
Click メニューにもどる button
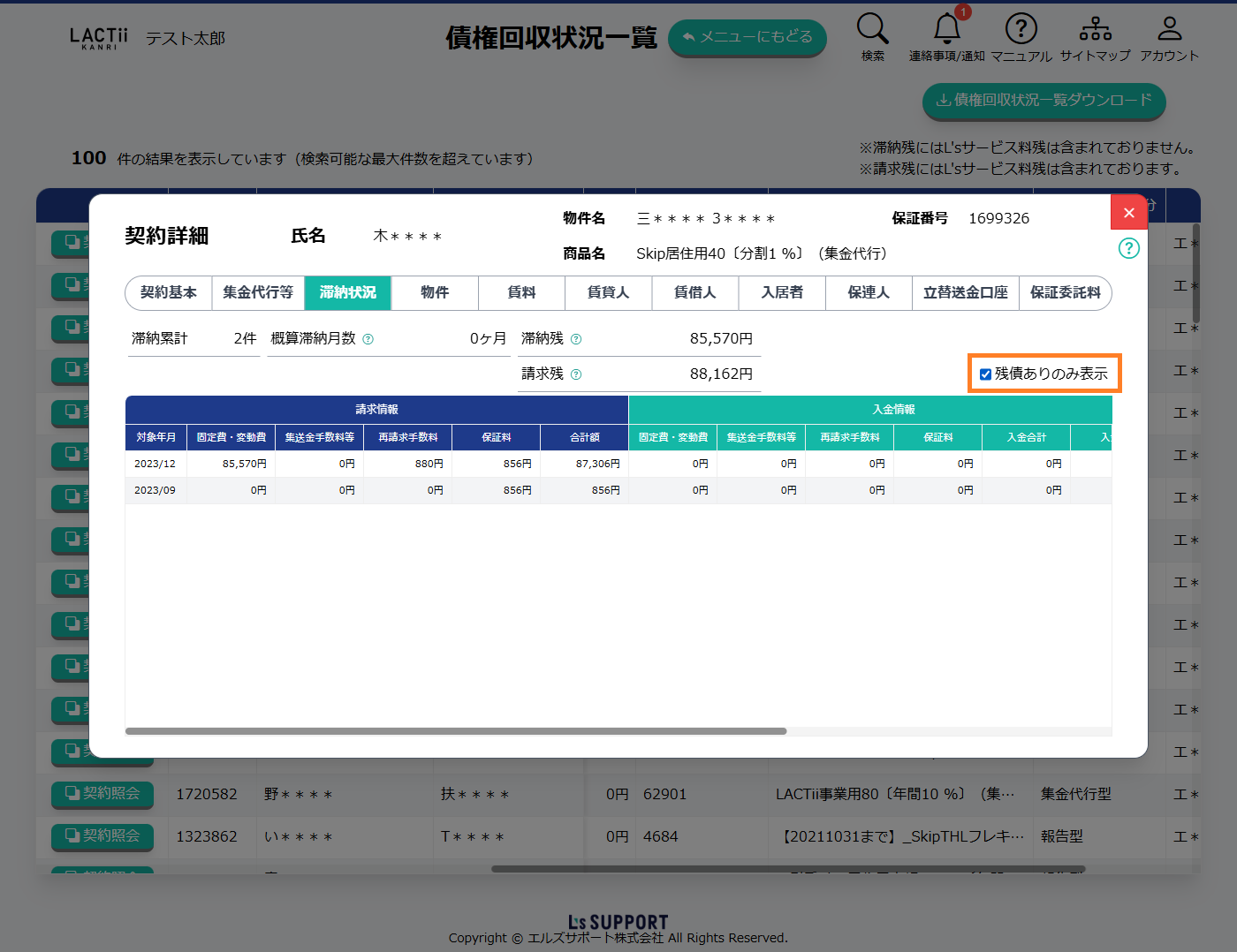point(747,37)
